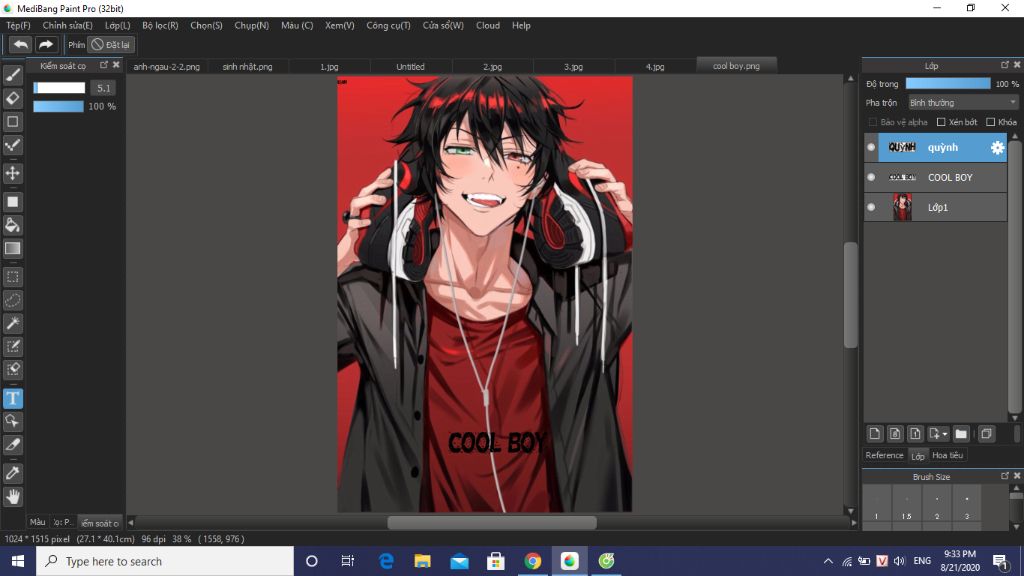
Task: Switch to the sinh nhật.png tab
Action: pos(247,67)
